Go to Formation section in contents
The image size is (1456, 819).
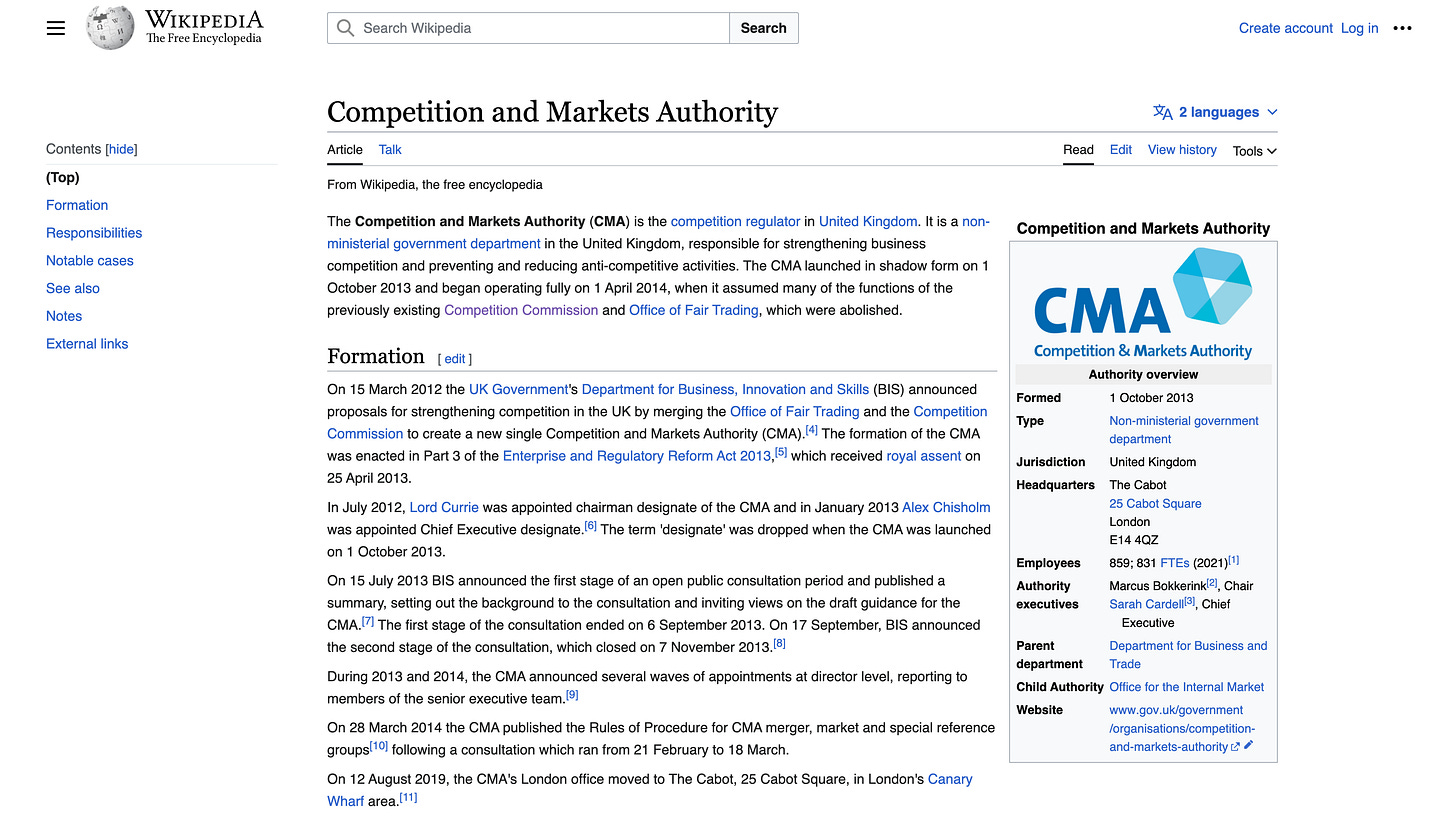tap(77, 205)
